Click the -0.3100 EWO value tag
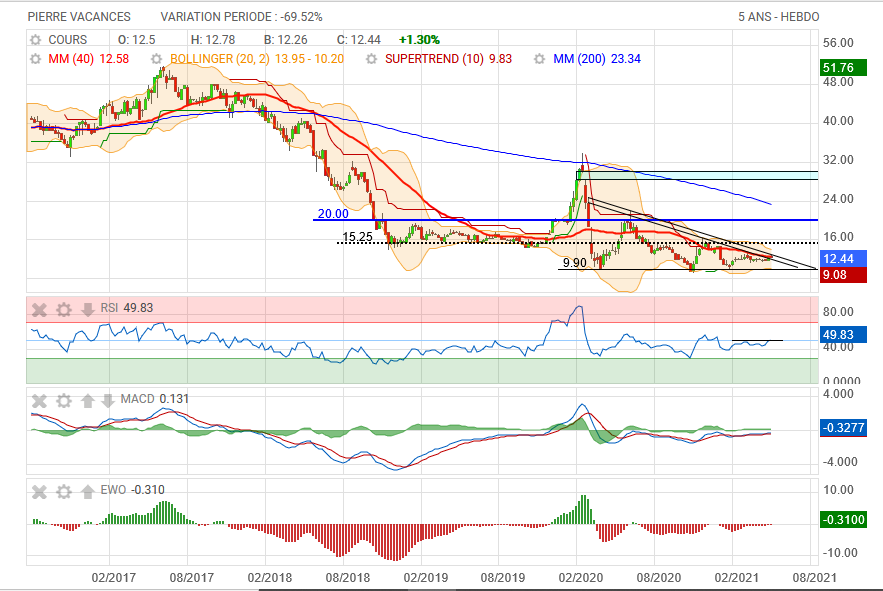The height and width of the screenshot is (591, 883). click(x=843, y=519)
